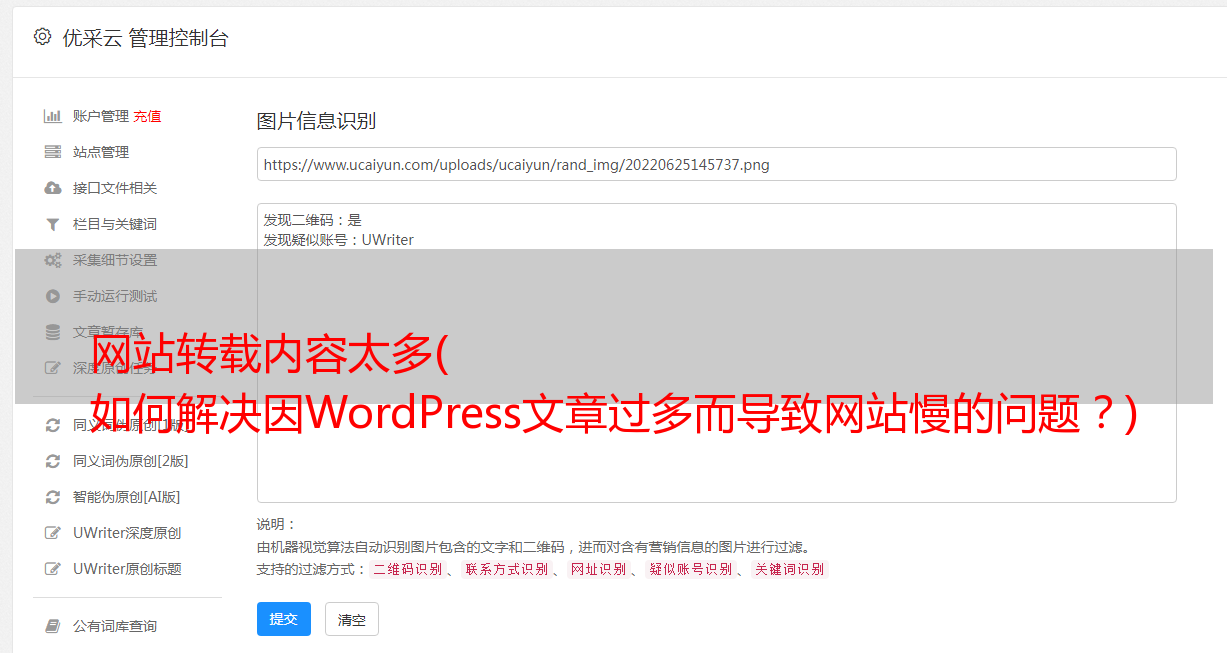Open UWriter原创标题 page
Viewport: 1227px width, 653px height.
click(x=127, y=569)
